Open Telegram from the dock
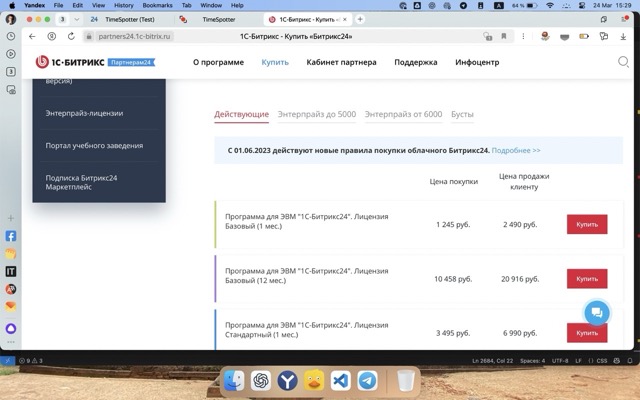This screenshot has width=640, height=400. (367, 381)
